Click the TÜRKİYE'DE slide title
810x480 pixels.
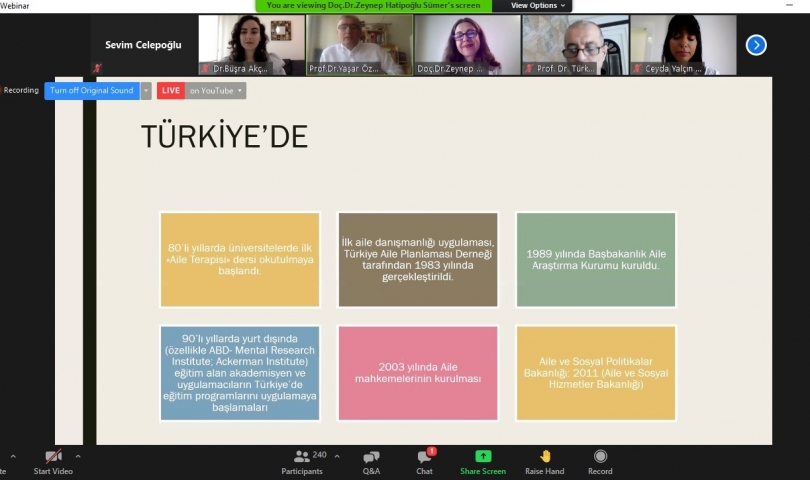(x=224, y=136)
